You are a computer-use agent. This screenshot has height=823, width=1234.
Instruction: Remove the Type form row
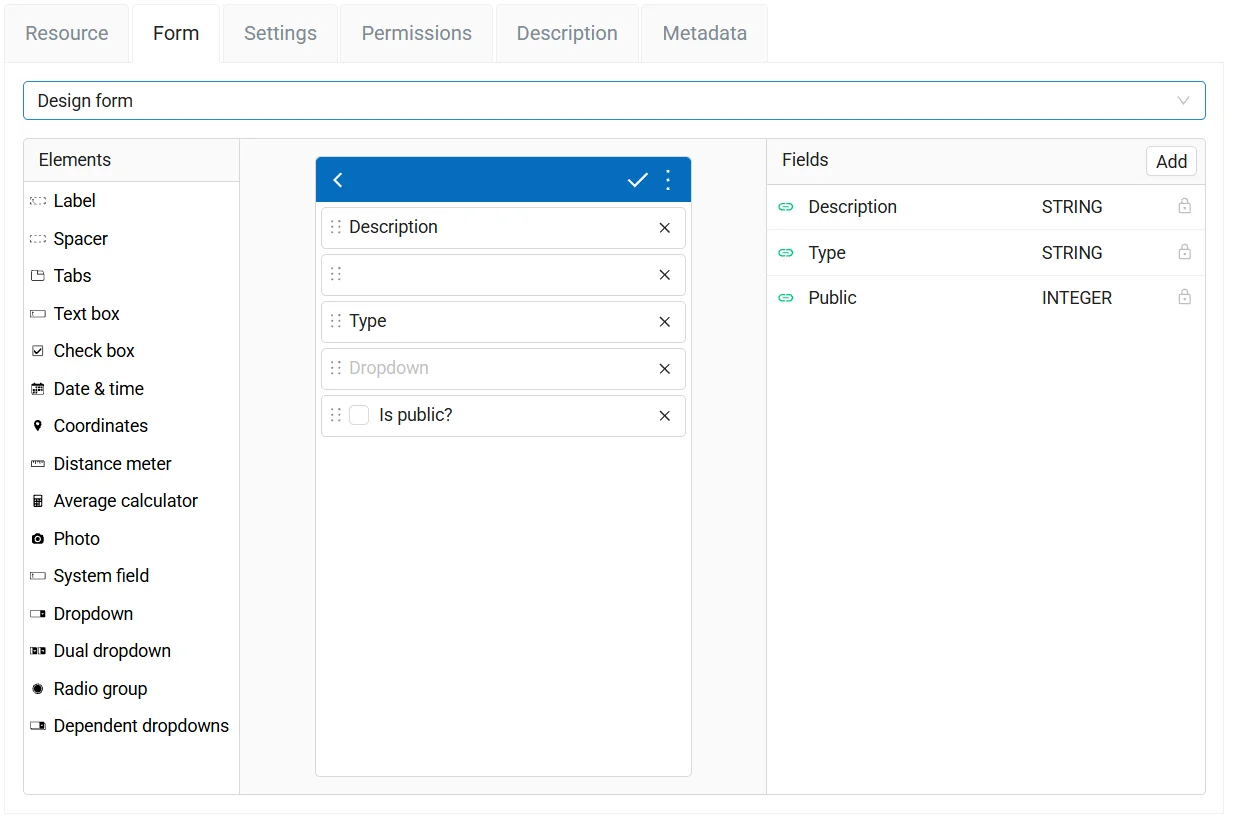point(665,322)
